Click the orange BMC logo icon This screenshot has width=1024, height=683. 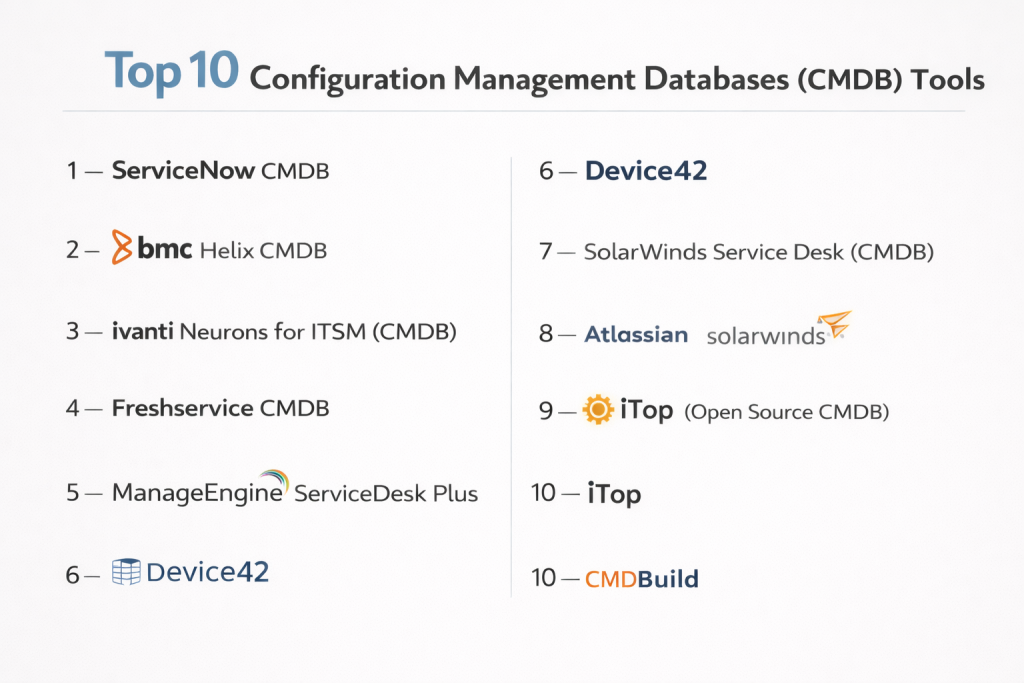pos(122,247)
